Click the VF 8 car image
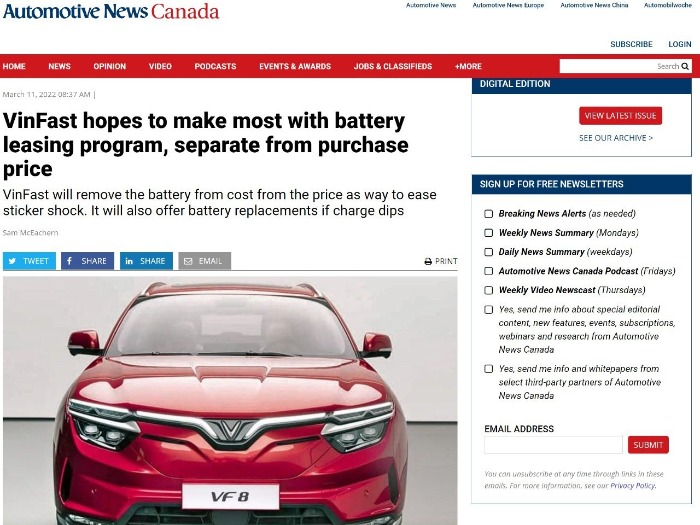Viewport: 700px width, 525px height. point(230,400)
